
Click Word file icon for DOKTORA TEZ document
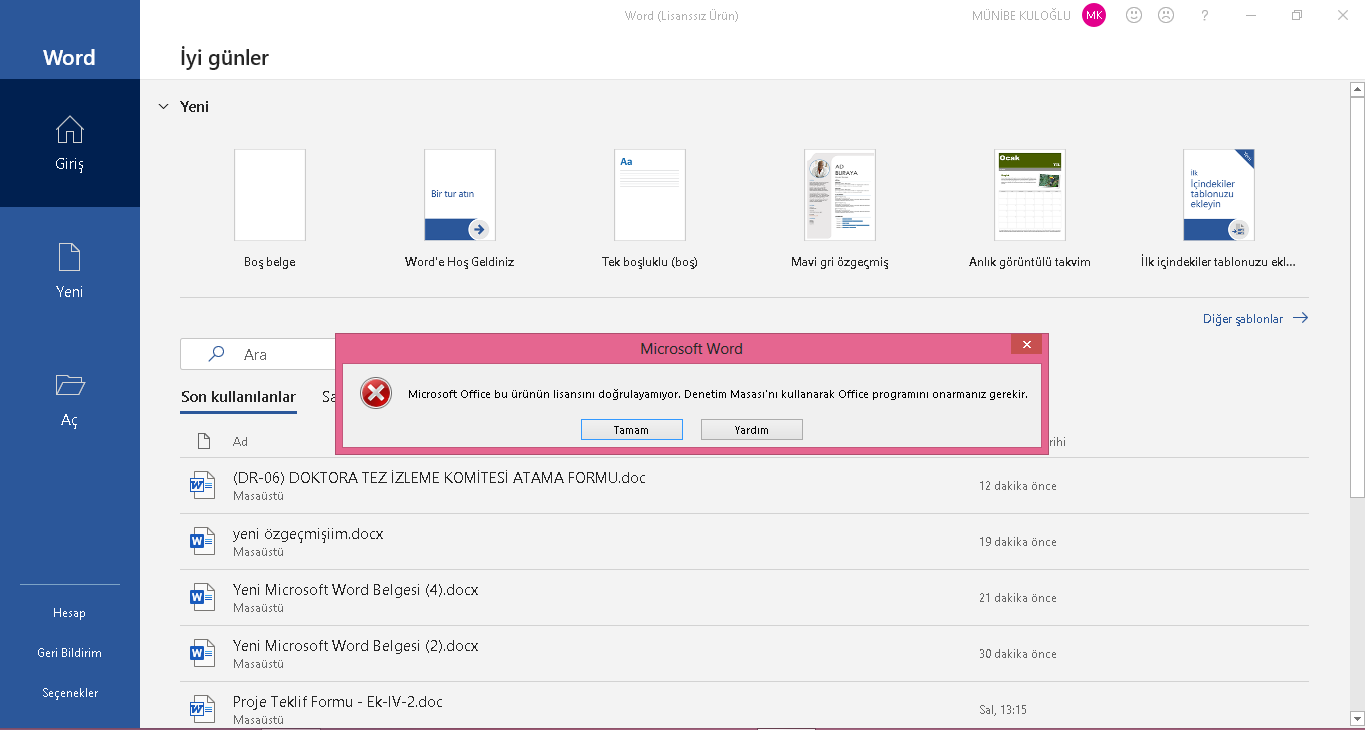[x=202, y=485]
